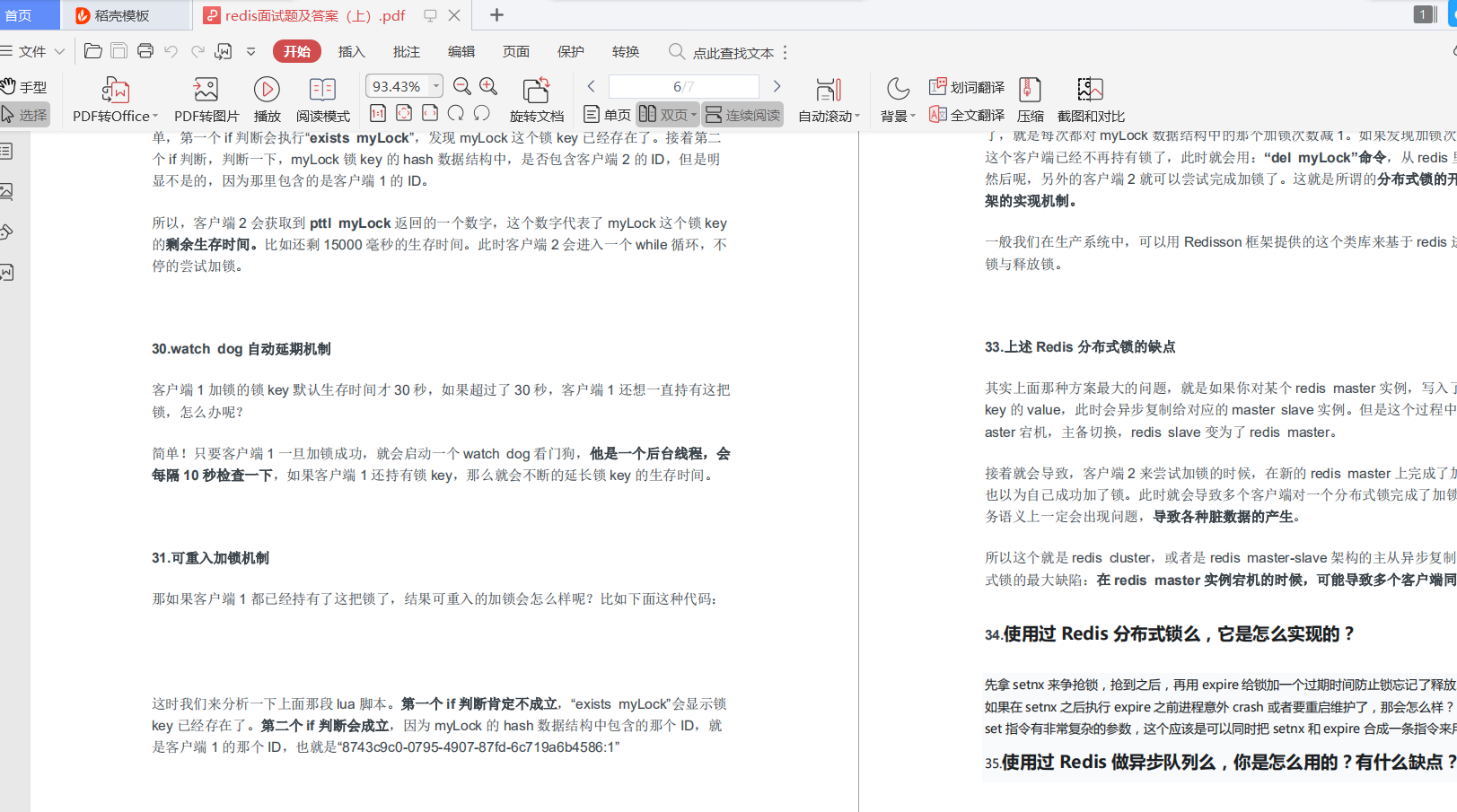
Task: Open the 页面 page tab
Action: coord(516,52)
